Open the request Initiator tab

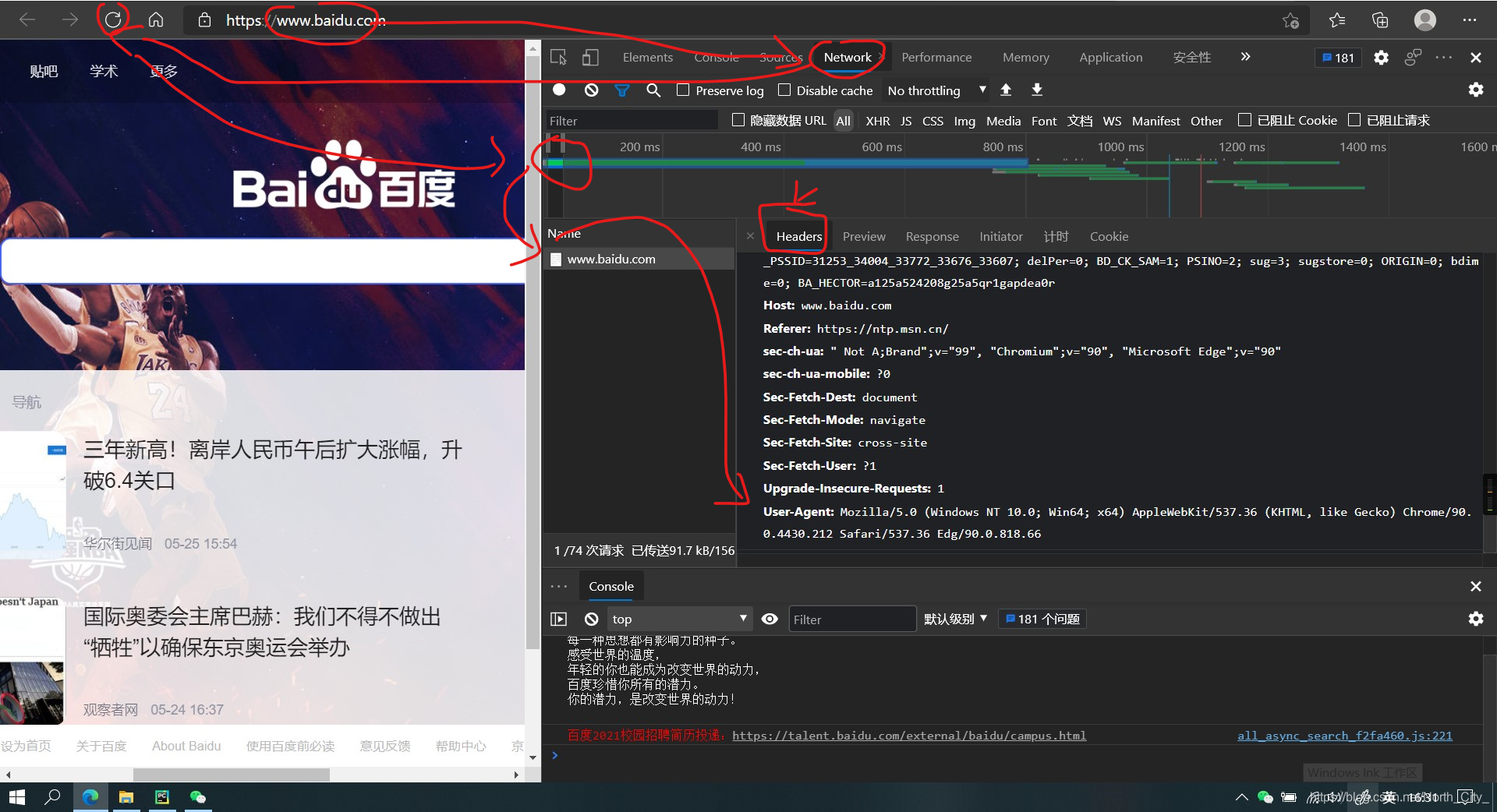coord(1000,236)
